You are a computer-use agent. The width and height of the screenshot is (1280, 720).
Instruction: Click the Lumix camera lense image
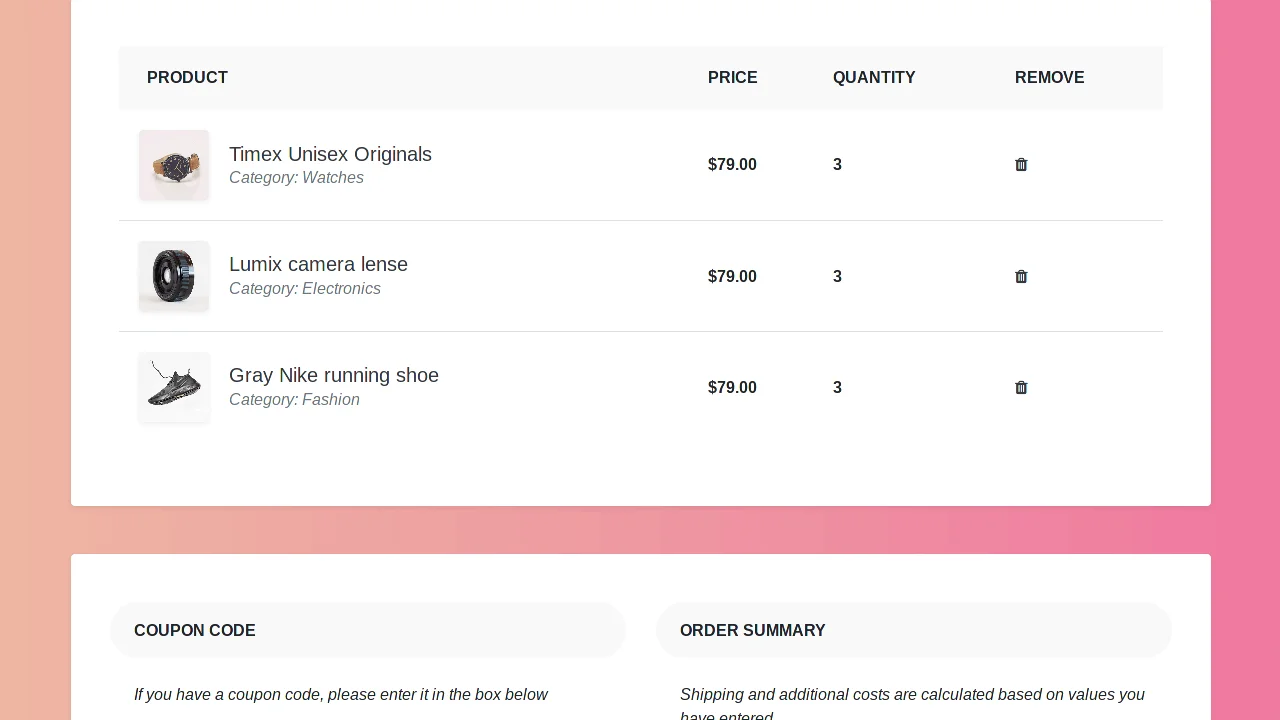pyautogui.click(x=174, y=276)
